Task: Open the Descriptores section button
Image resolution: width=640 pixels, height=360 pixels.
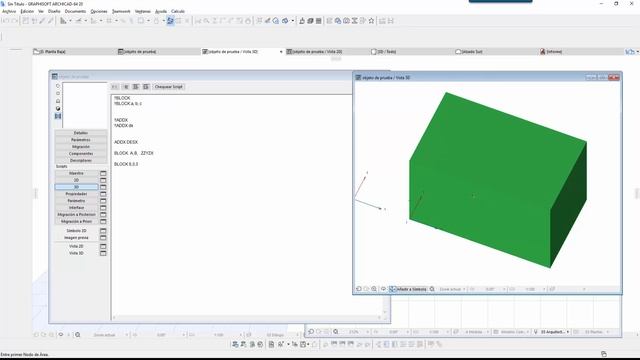Action: [81, 161]
